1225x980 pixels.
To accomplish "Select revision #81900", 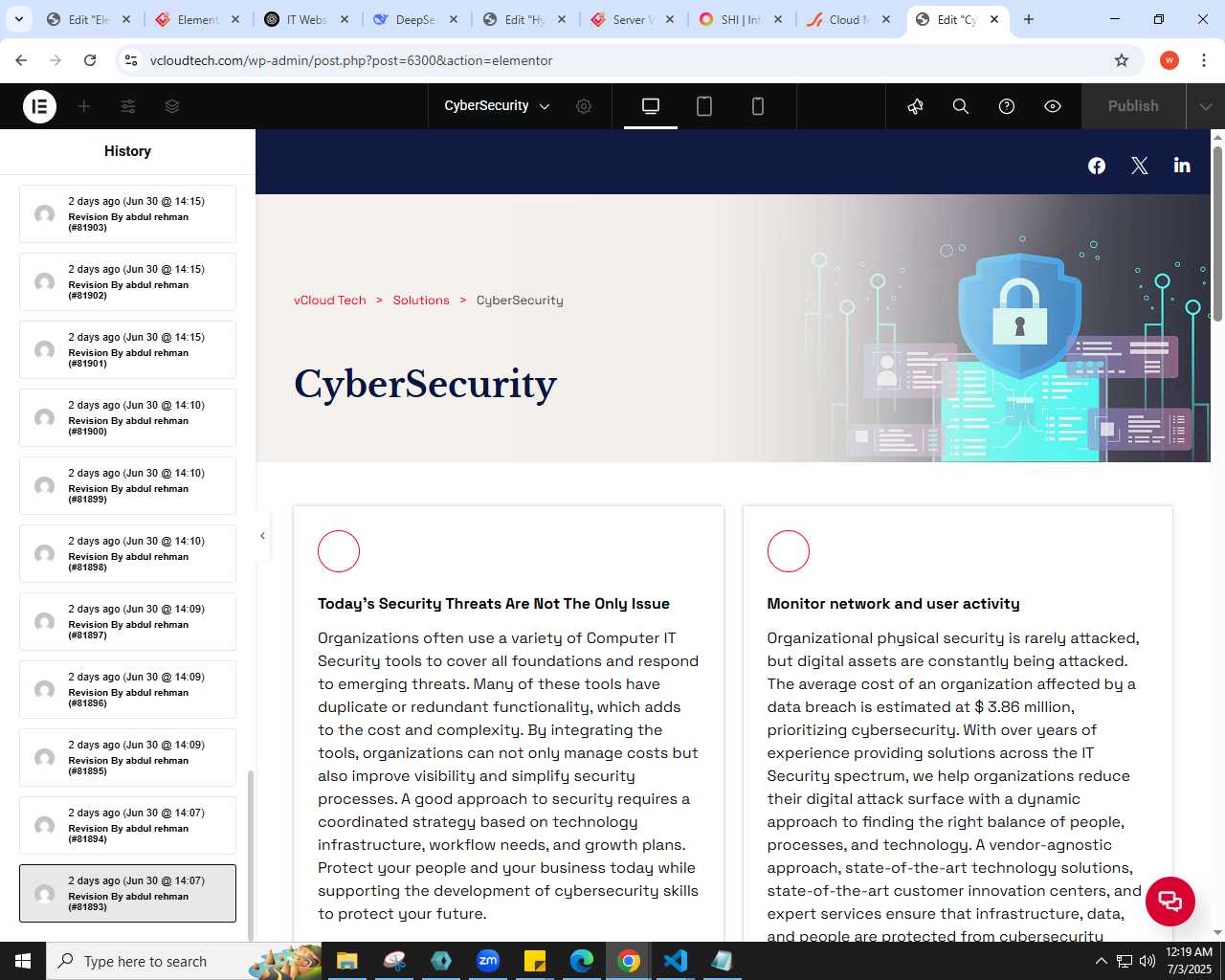I will point(127,418).
